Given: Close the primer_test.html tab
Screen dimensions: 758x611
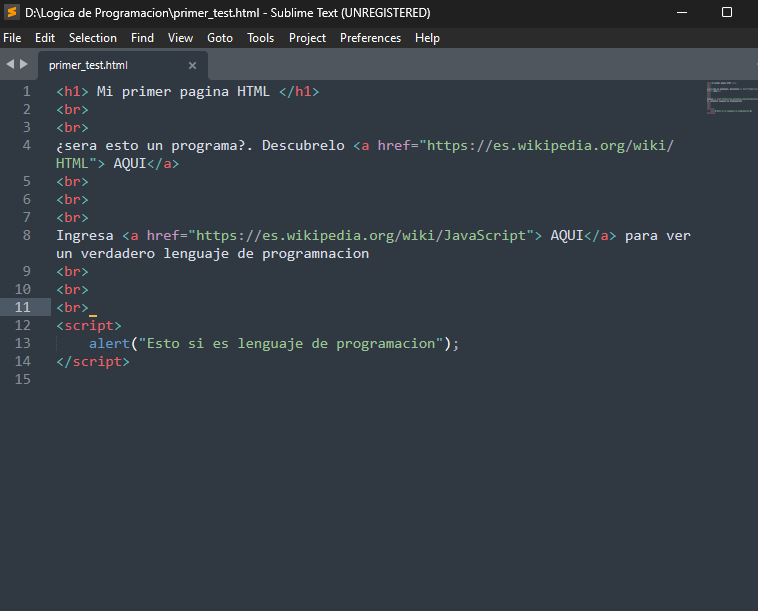Looking at the screenshot, I should point(192,65).
